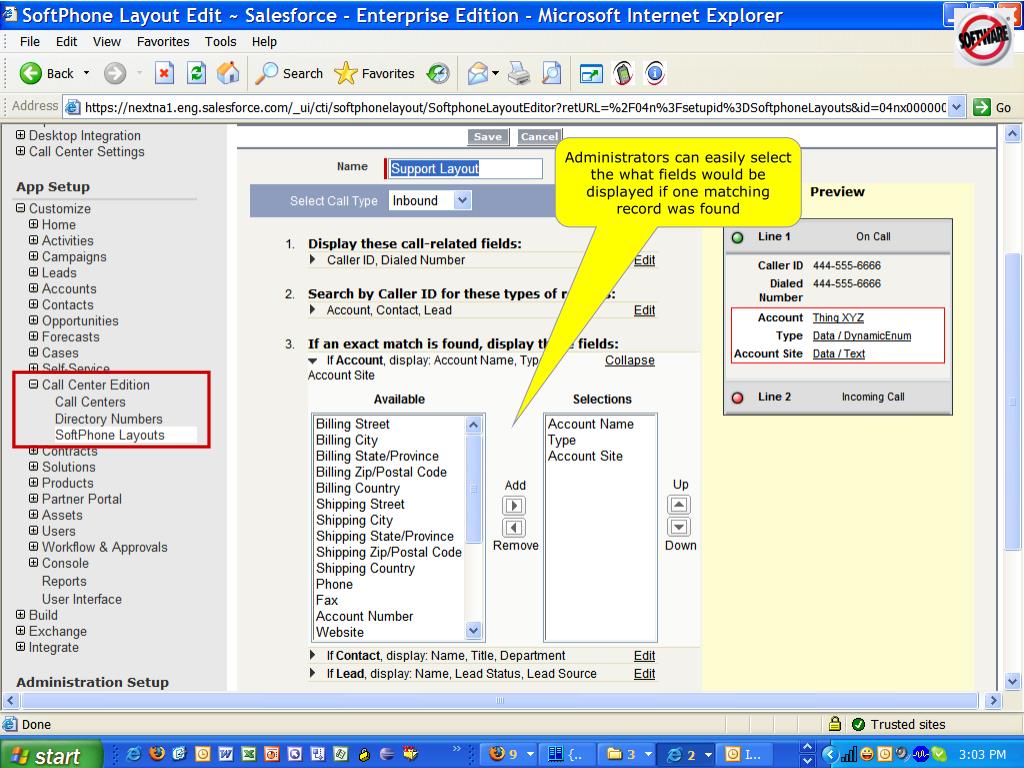Click the Mail envelope toolbar icon
This screenshot has width=1024, height=768.
[478, 73]
